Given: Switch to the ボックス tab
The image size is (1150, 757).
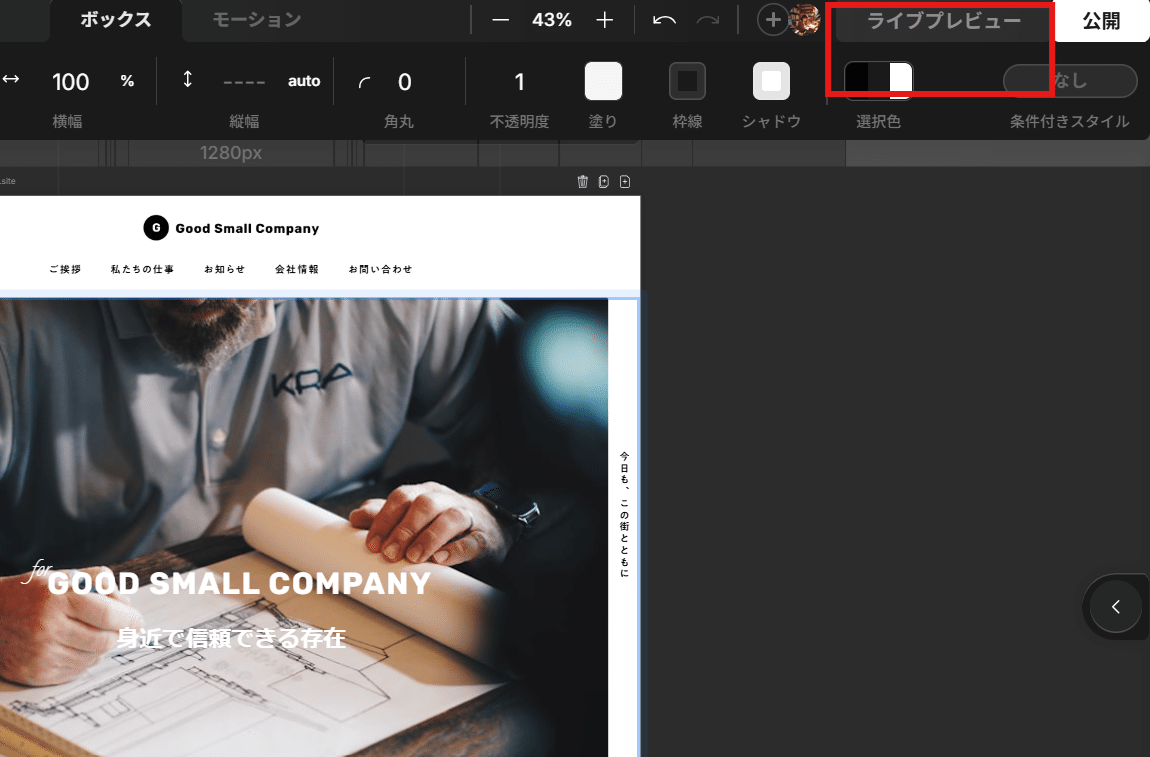Looking at the screenshot, I should point(116,20).
